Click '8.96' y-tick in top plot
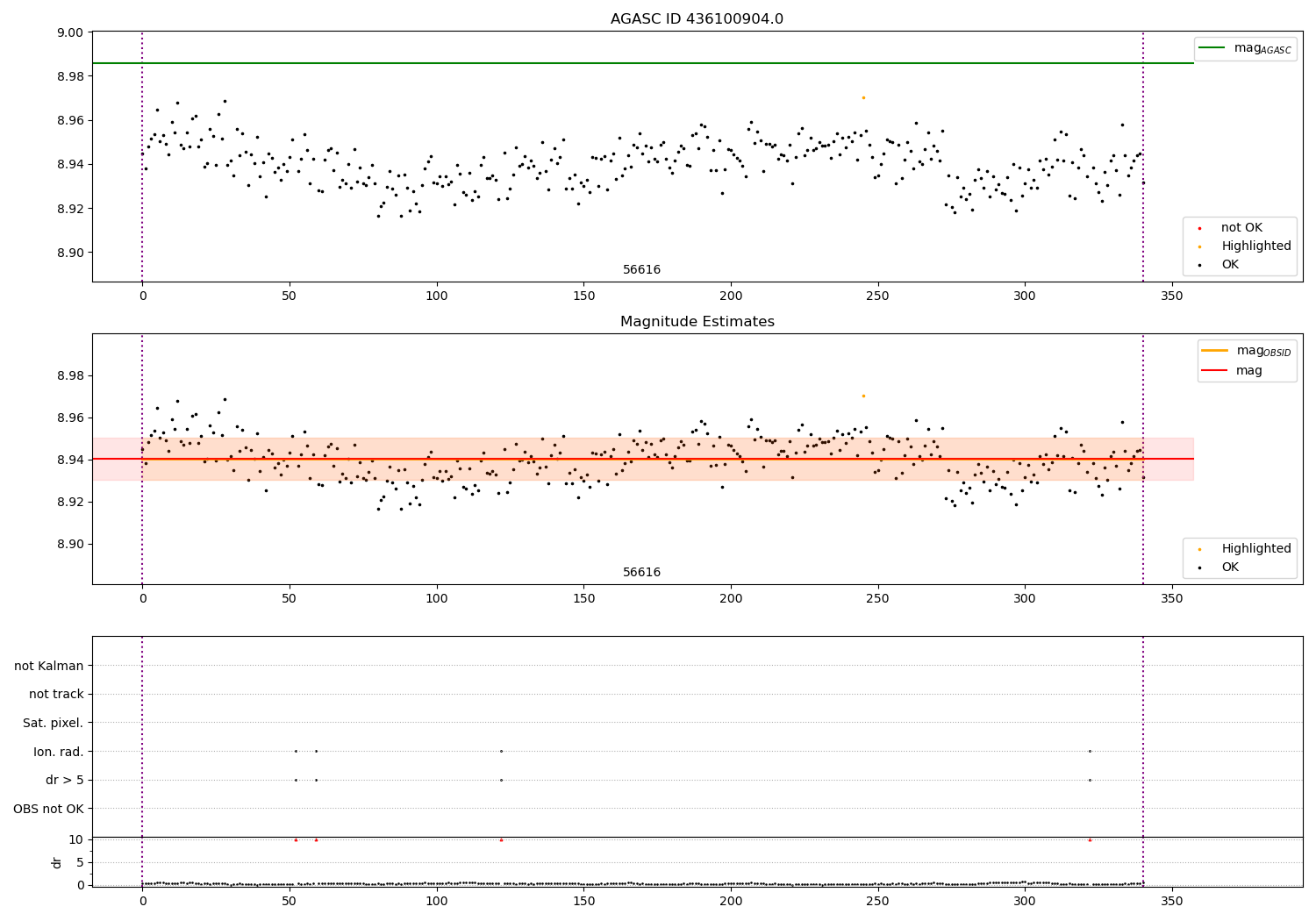Viewport: 1316px width, 921px height. tap(70, 120)
